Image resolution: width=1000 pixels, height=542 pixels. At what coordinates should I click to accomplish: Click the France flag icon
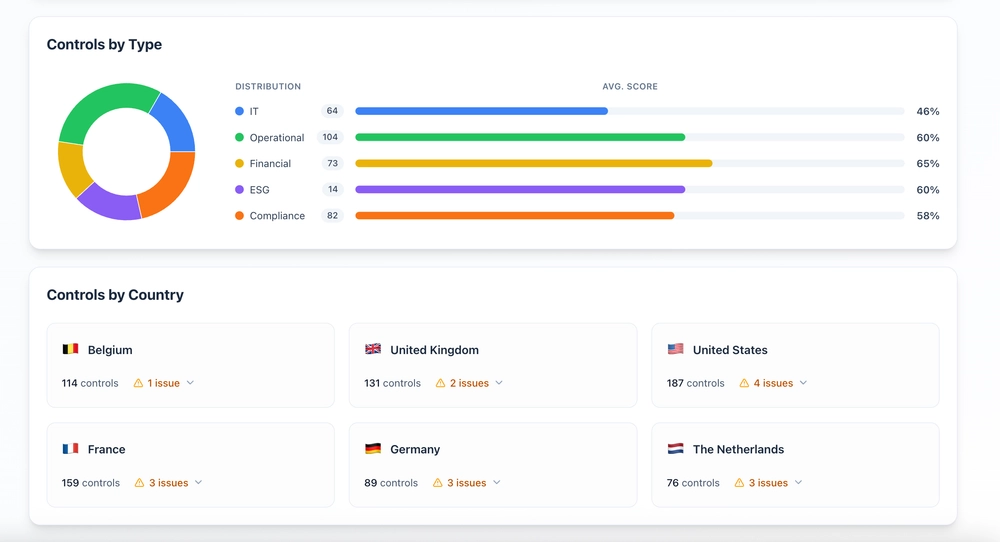70,450
